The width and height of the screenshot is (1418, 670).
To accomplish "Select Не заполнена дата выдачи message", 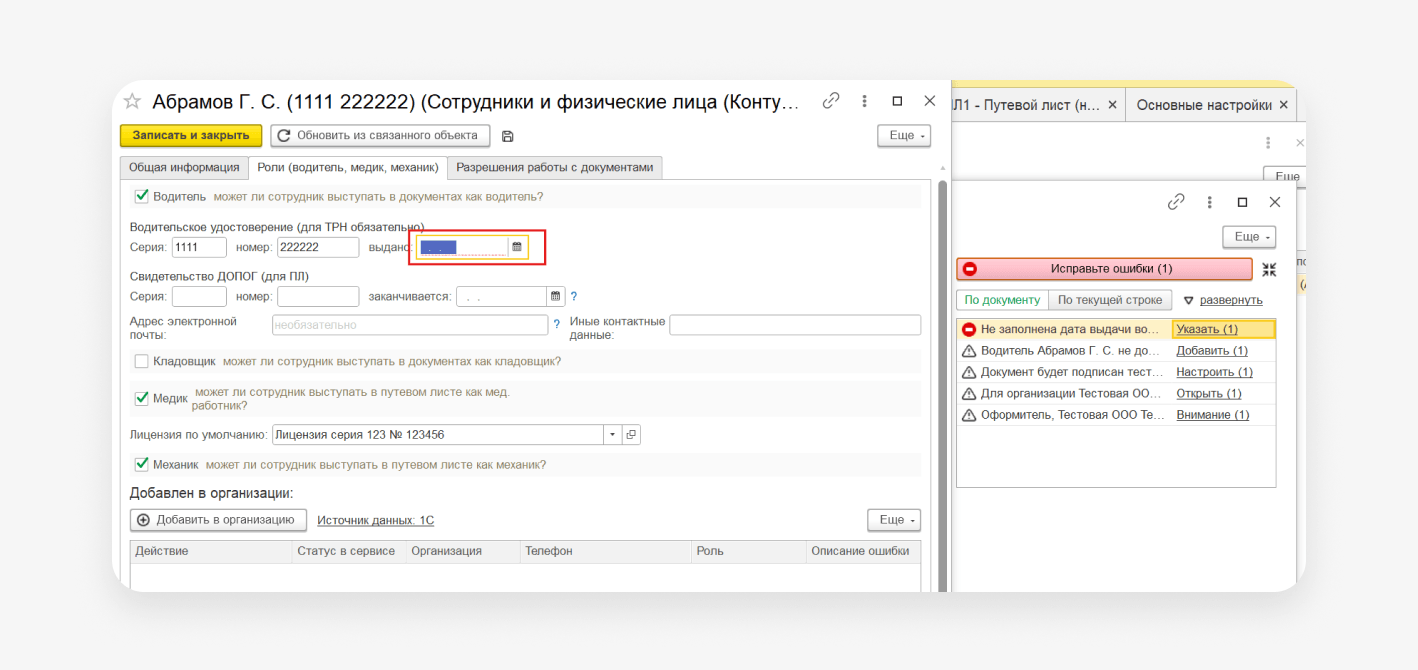I will (1070, 329).
